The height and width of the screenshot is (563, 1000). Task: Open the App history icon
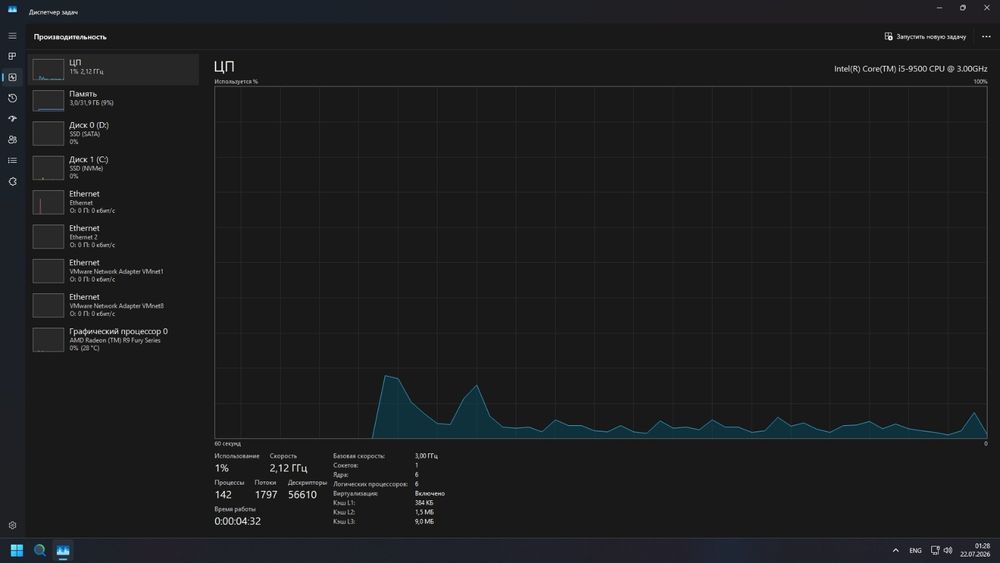click(x=12, y=98)
